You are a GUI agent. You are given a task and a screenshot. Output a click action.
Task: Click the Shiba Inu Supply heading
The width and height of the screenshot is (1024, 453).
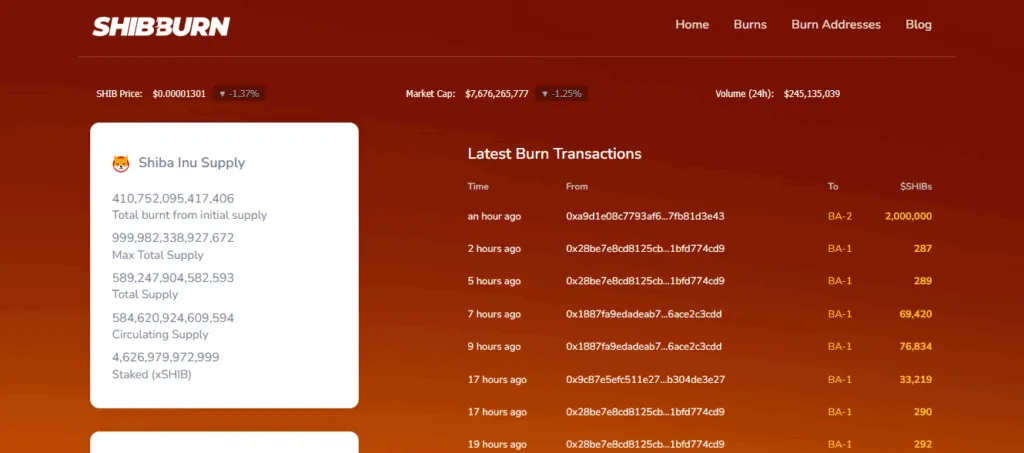pos(191,163)
